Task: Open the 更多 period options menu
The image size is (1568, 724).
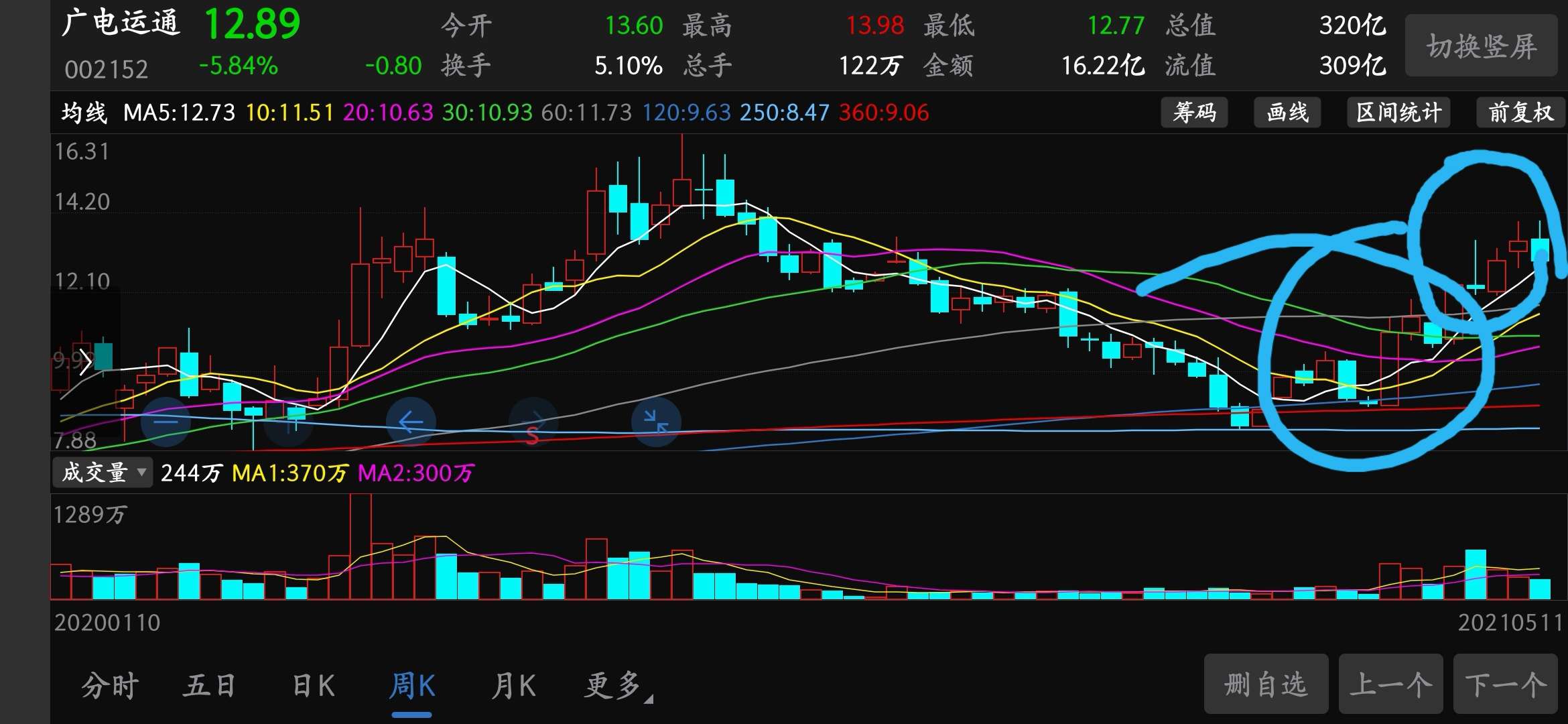Action: pos(618,686)
